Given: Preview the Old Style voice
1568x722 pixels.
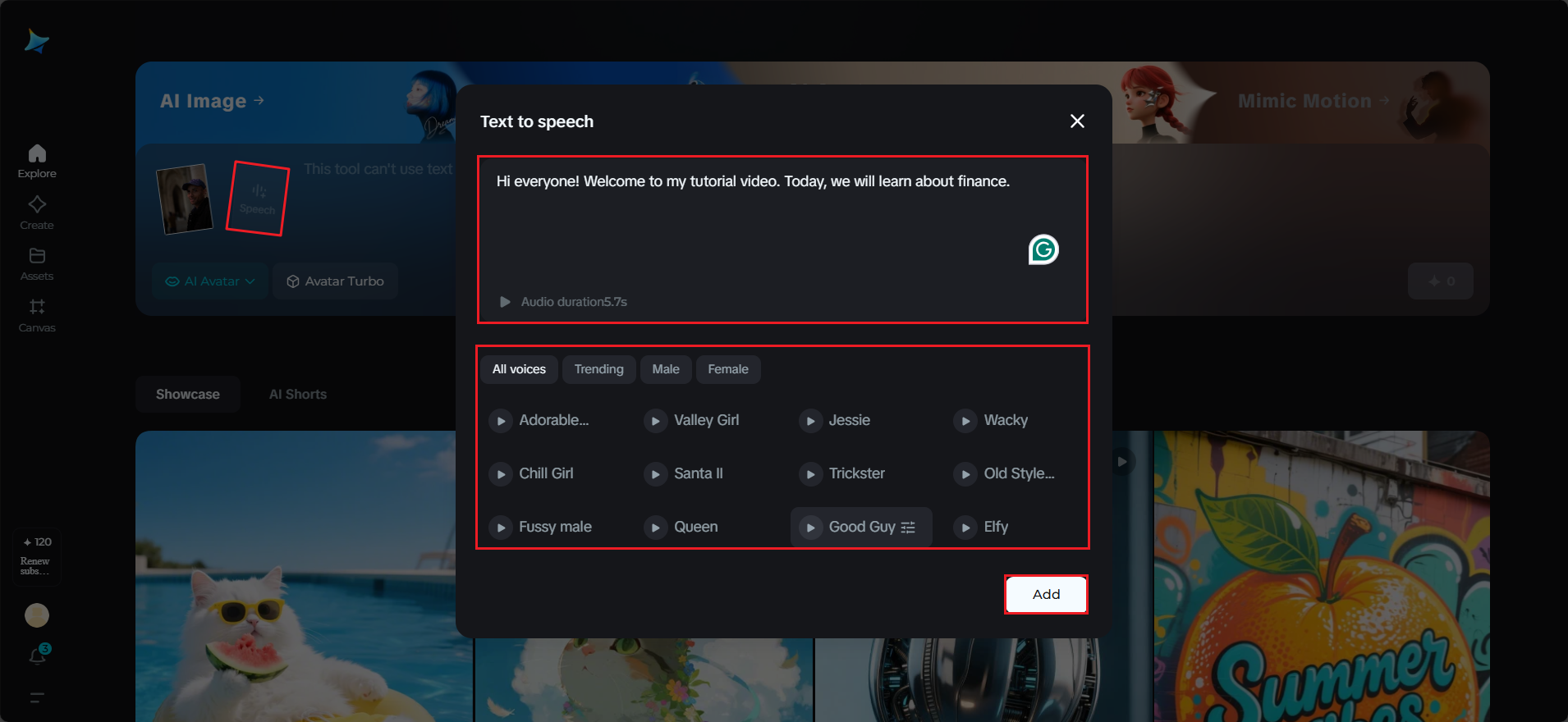Looking at the screenshot, I should coord(965,474).
